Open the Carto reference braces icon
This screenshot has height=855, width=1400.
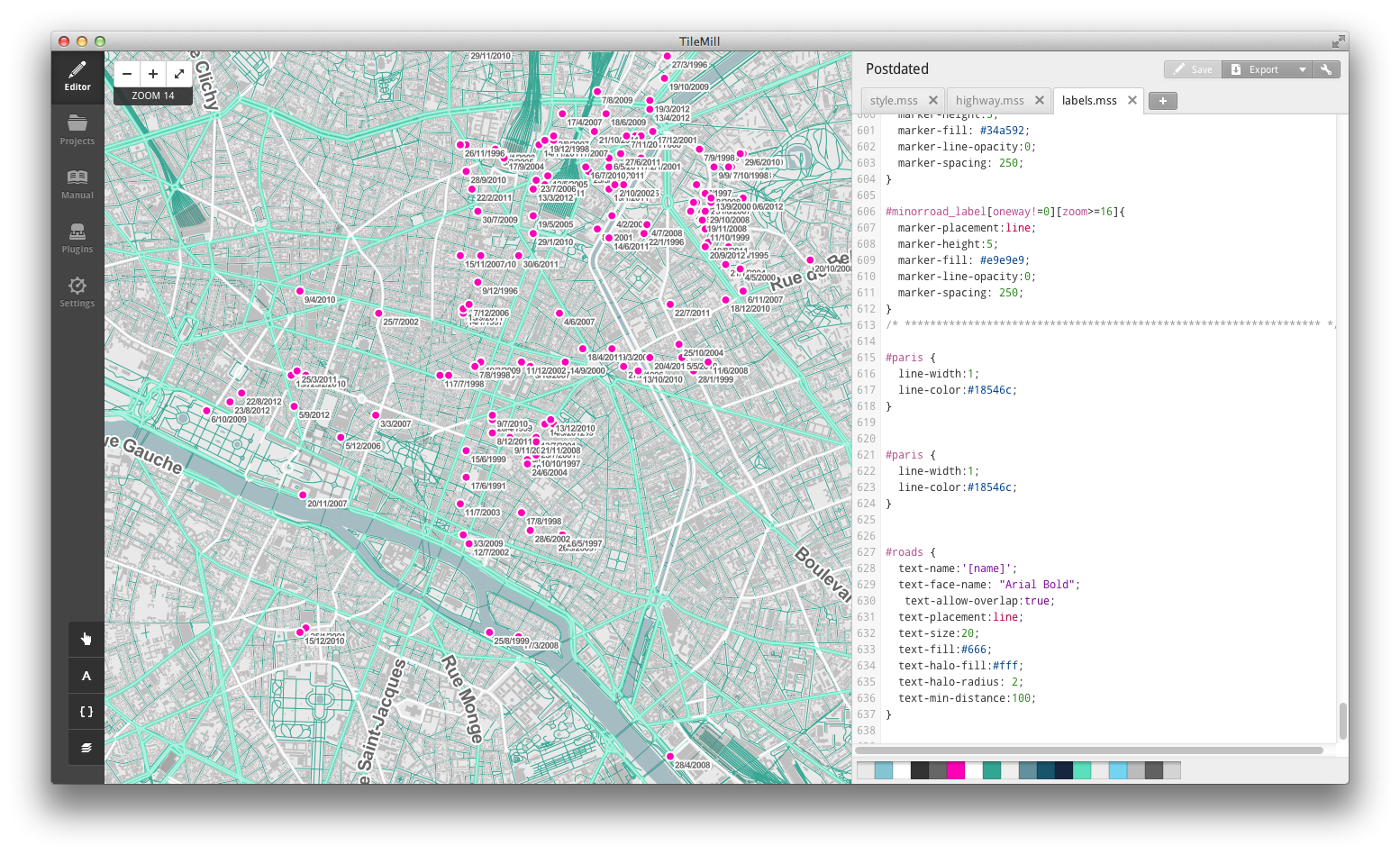click(x=86, y=712)
